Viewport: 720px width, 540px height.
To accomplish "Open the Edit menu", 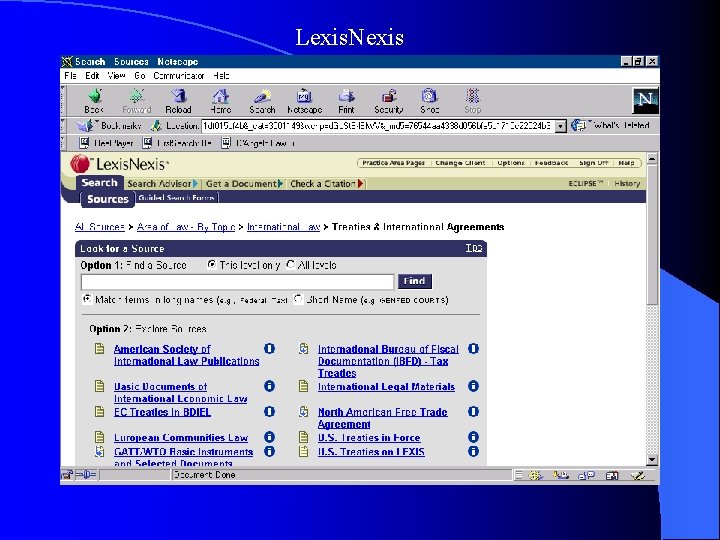I will click(x=92, y=76).
